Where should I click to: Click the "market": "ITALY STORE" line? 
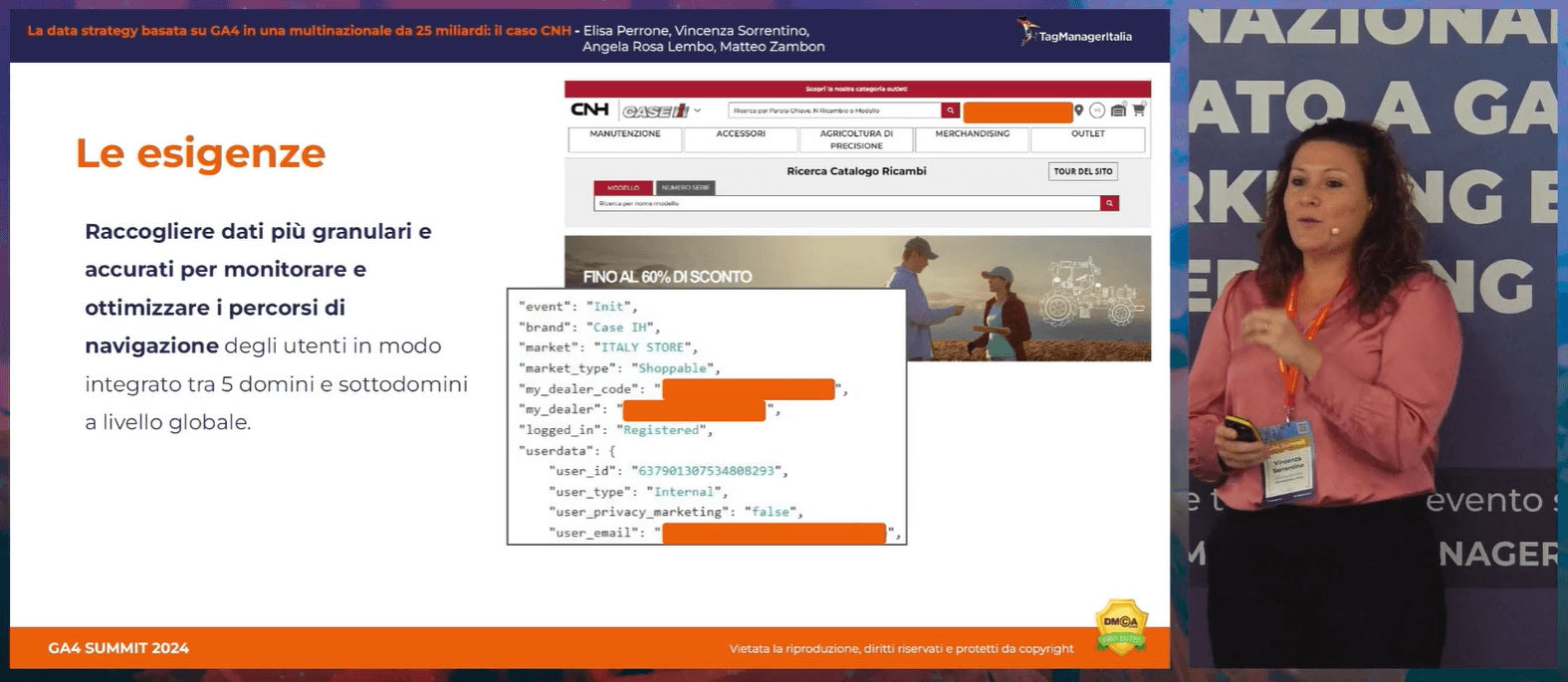(607, 347)
